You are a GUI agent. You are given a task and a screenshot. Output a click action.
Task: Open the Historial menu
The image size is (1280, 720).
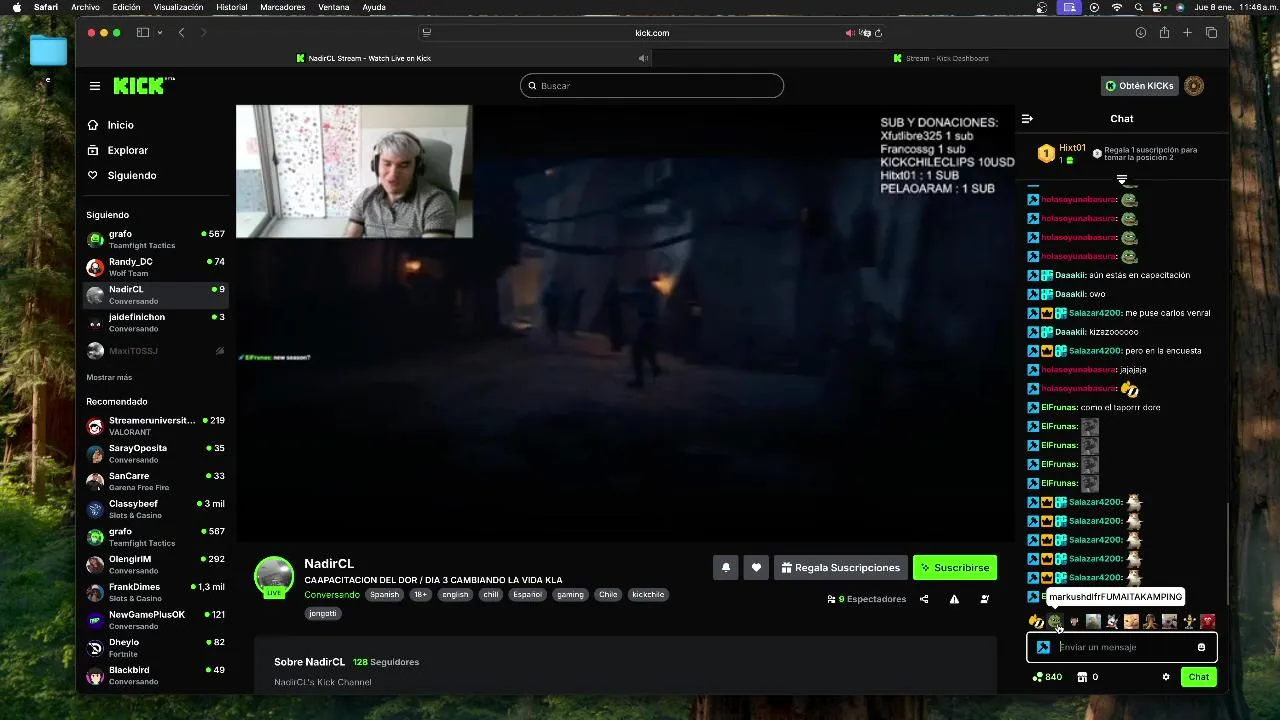click(x=232, y=7)
